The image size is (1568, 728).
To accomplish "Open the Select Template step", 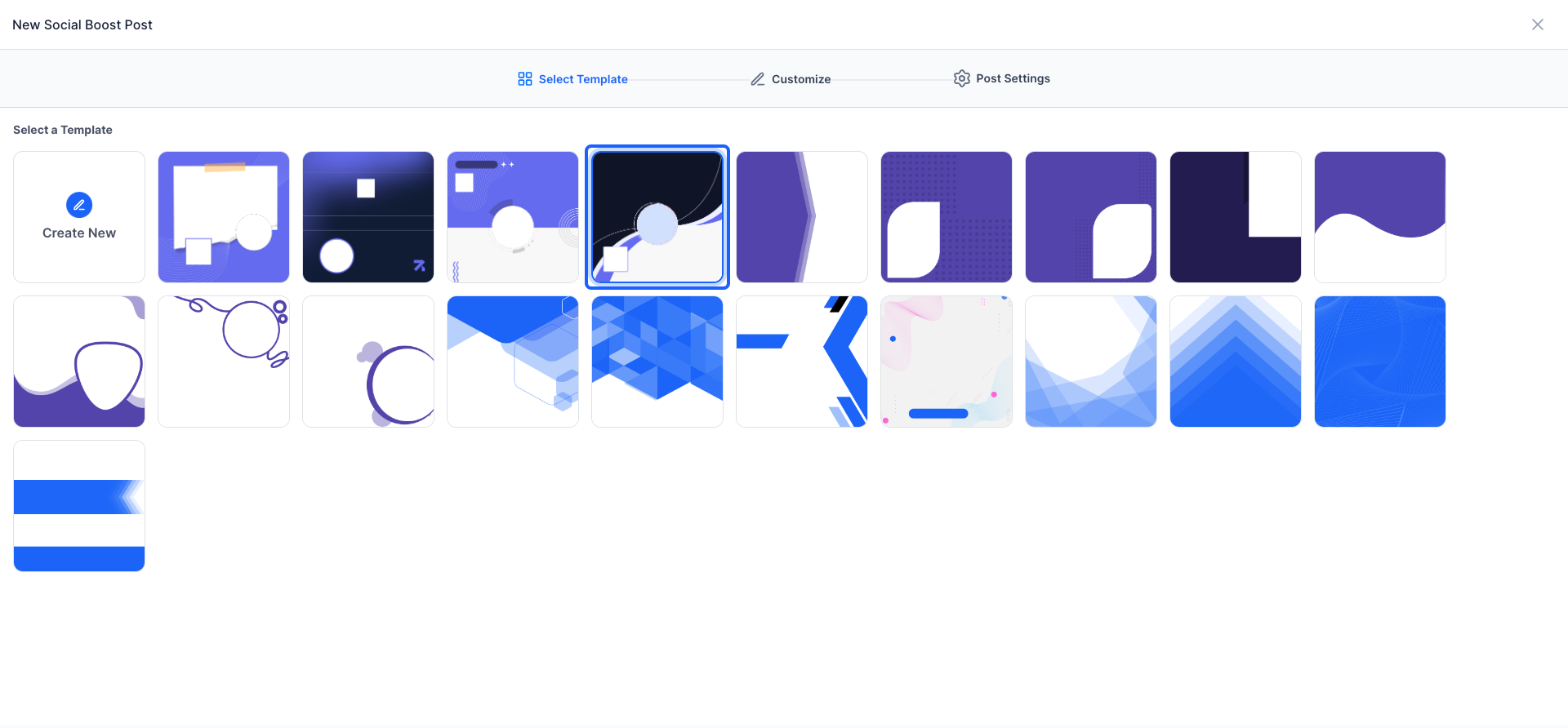I will point(572,79).
